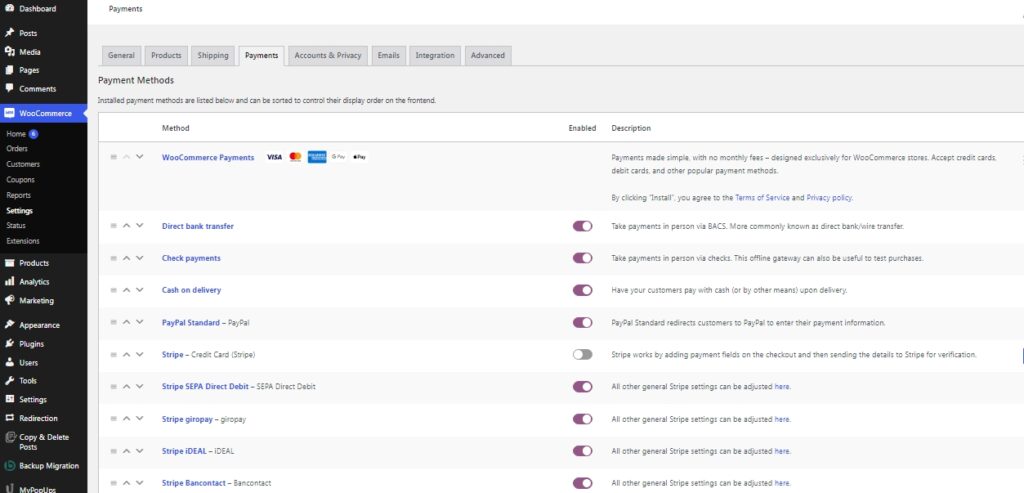The width and height of the screenshot is (1024, 493).
Task: Open the Dashboard icon in sidebar
Action: [9, 9]
